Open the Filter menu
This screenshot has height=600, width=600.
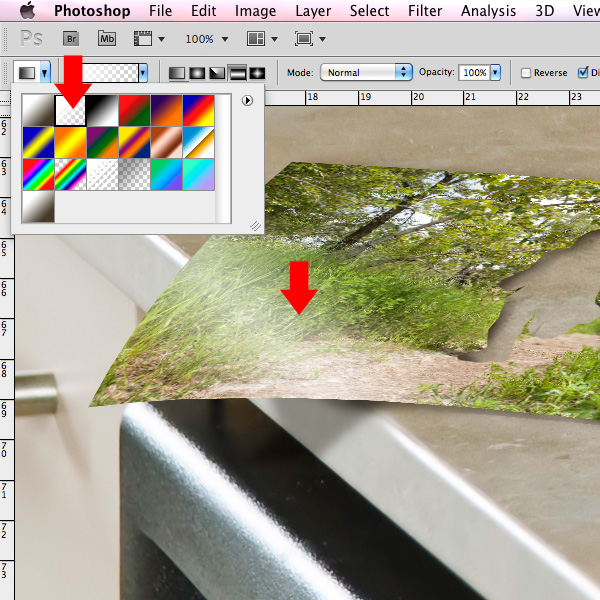point(425,11)
